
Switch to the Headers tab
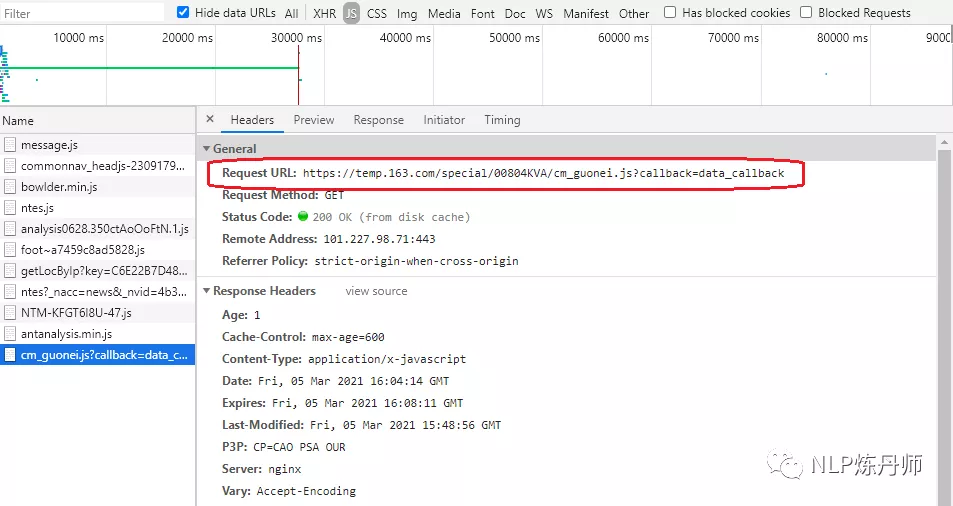252,120
